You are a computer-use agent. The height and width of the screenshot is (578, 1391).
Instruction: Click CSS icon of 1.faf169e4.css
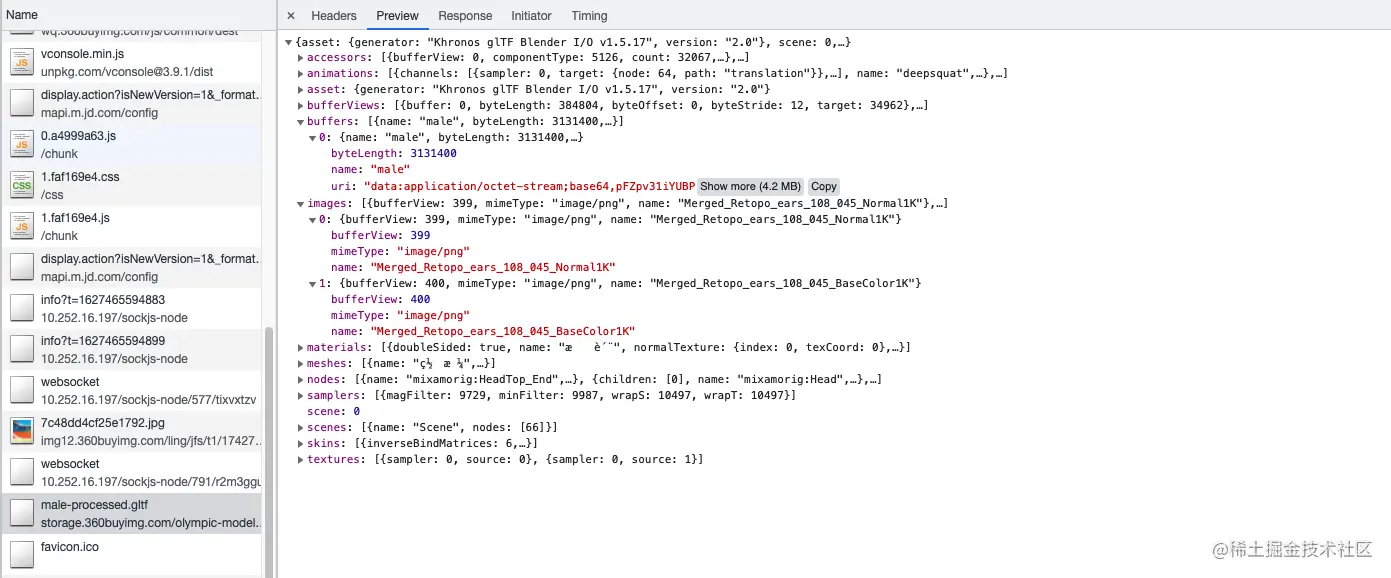[x=21, y=185]
